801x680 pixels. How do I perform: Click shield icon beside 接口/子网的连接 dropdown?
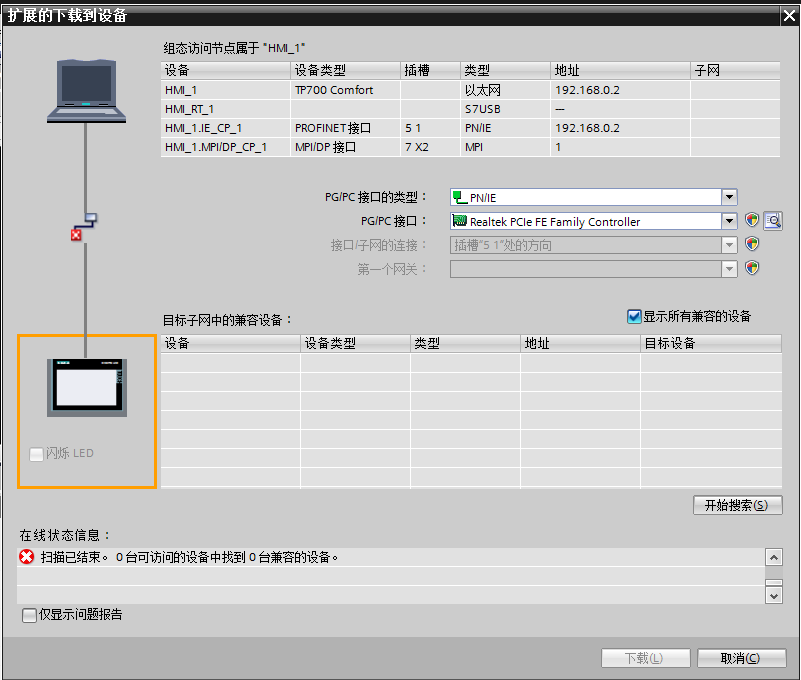click(753, 244)
